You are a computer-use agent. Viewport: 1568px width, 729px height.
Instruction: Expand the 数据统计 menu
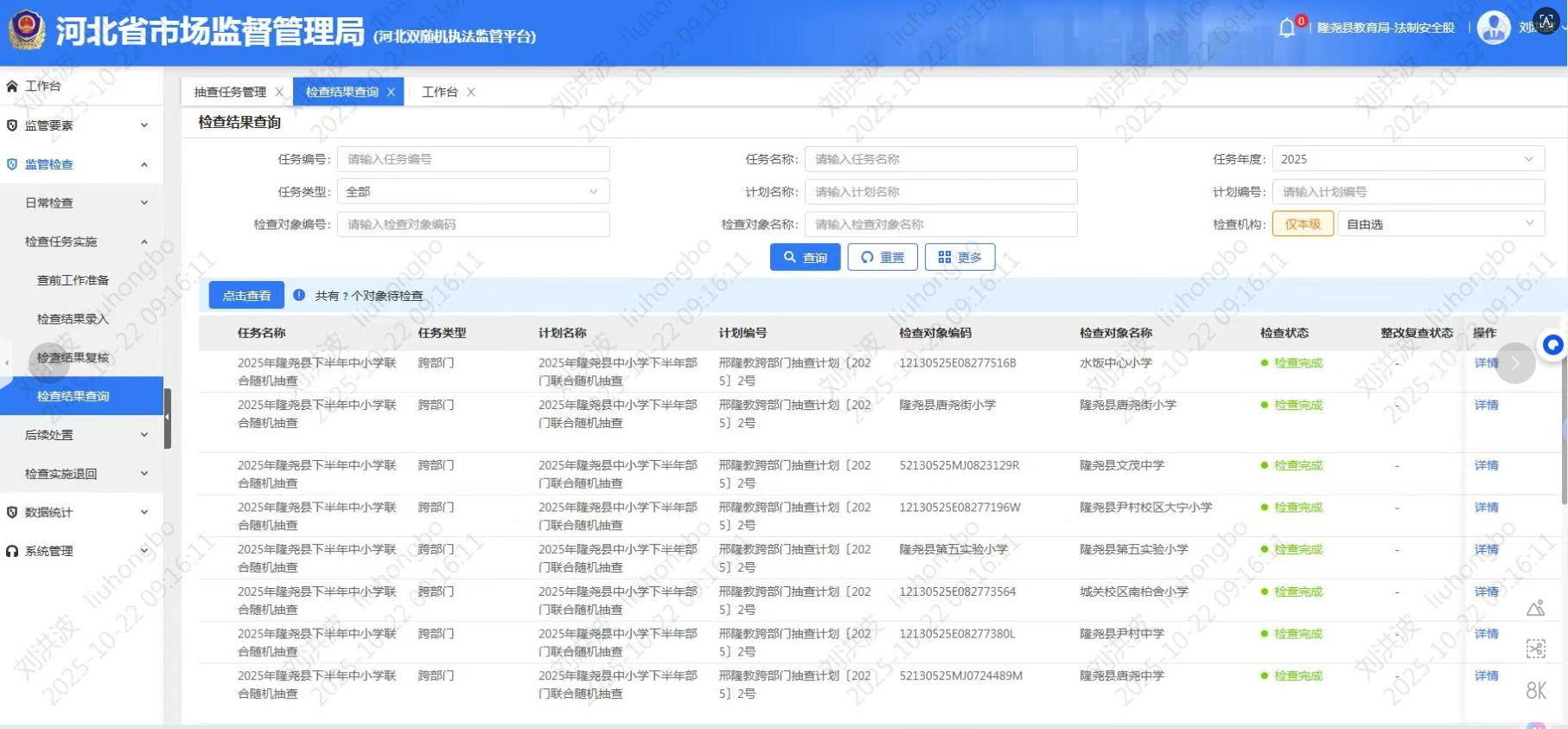tap(144, 512)
